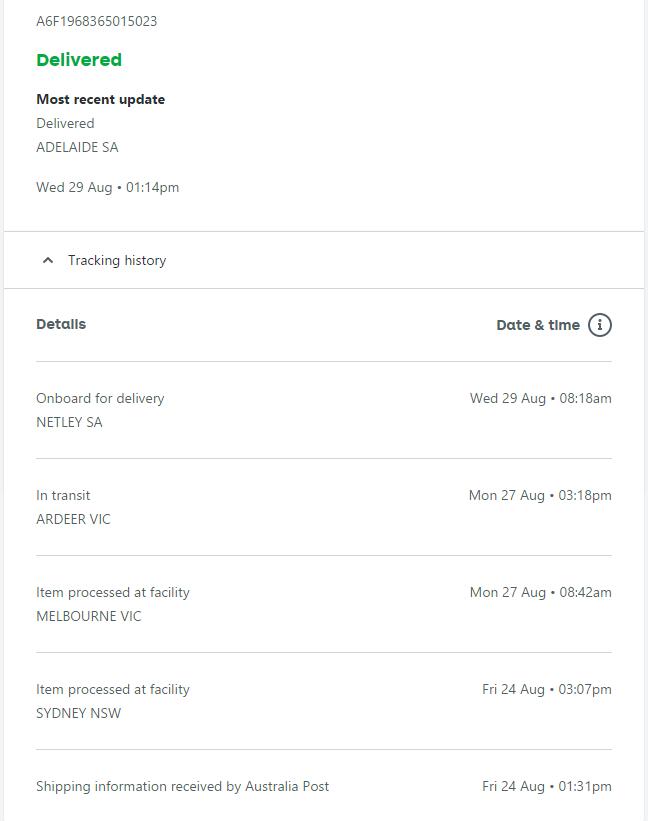
Task: Select tracking number A6F1968365015023
Action: coord(97,21)
